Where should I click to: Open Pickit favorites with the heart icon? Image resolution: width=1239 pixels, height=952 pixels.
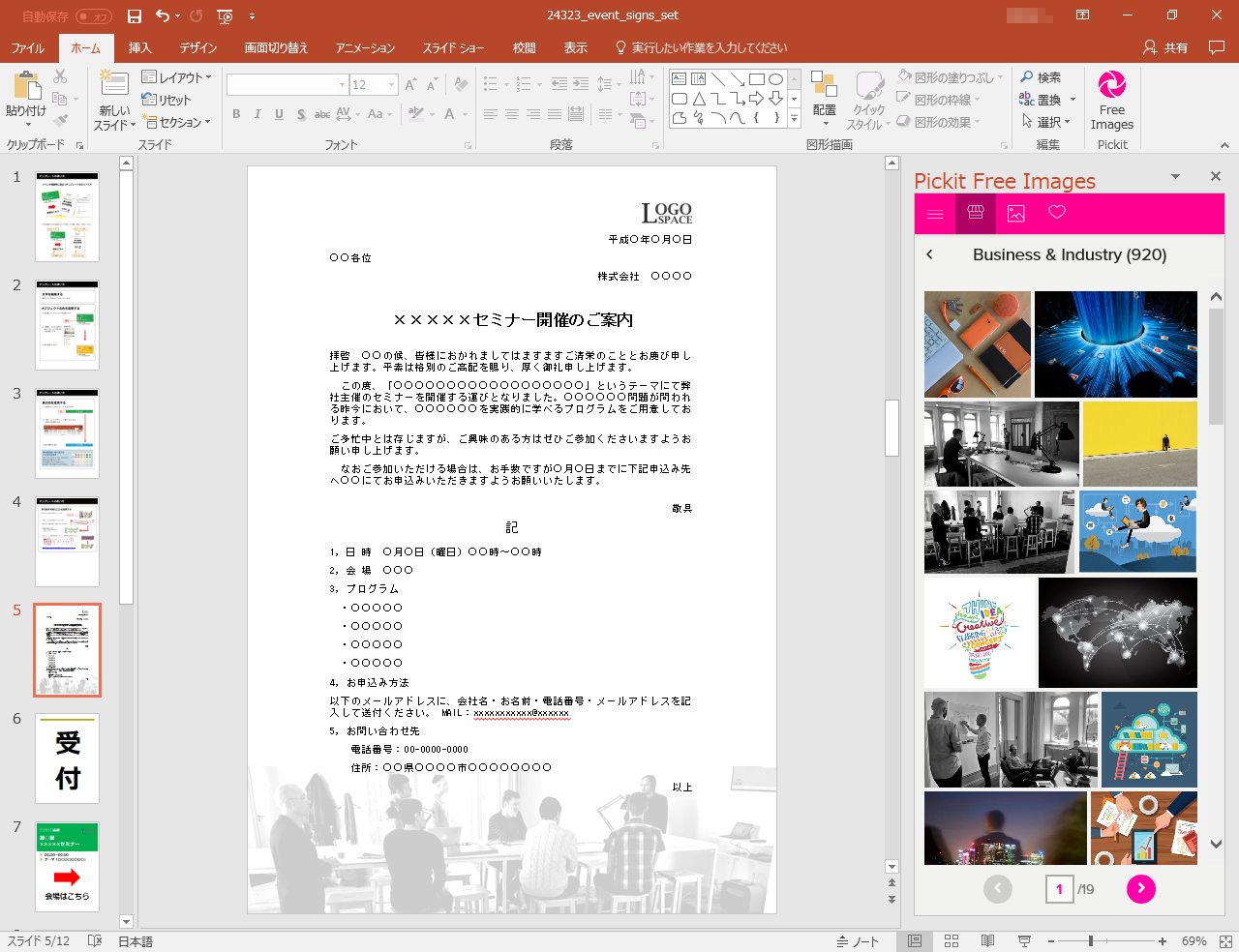[x=1054, y=213]
